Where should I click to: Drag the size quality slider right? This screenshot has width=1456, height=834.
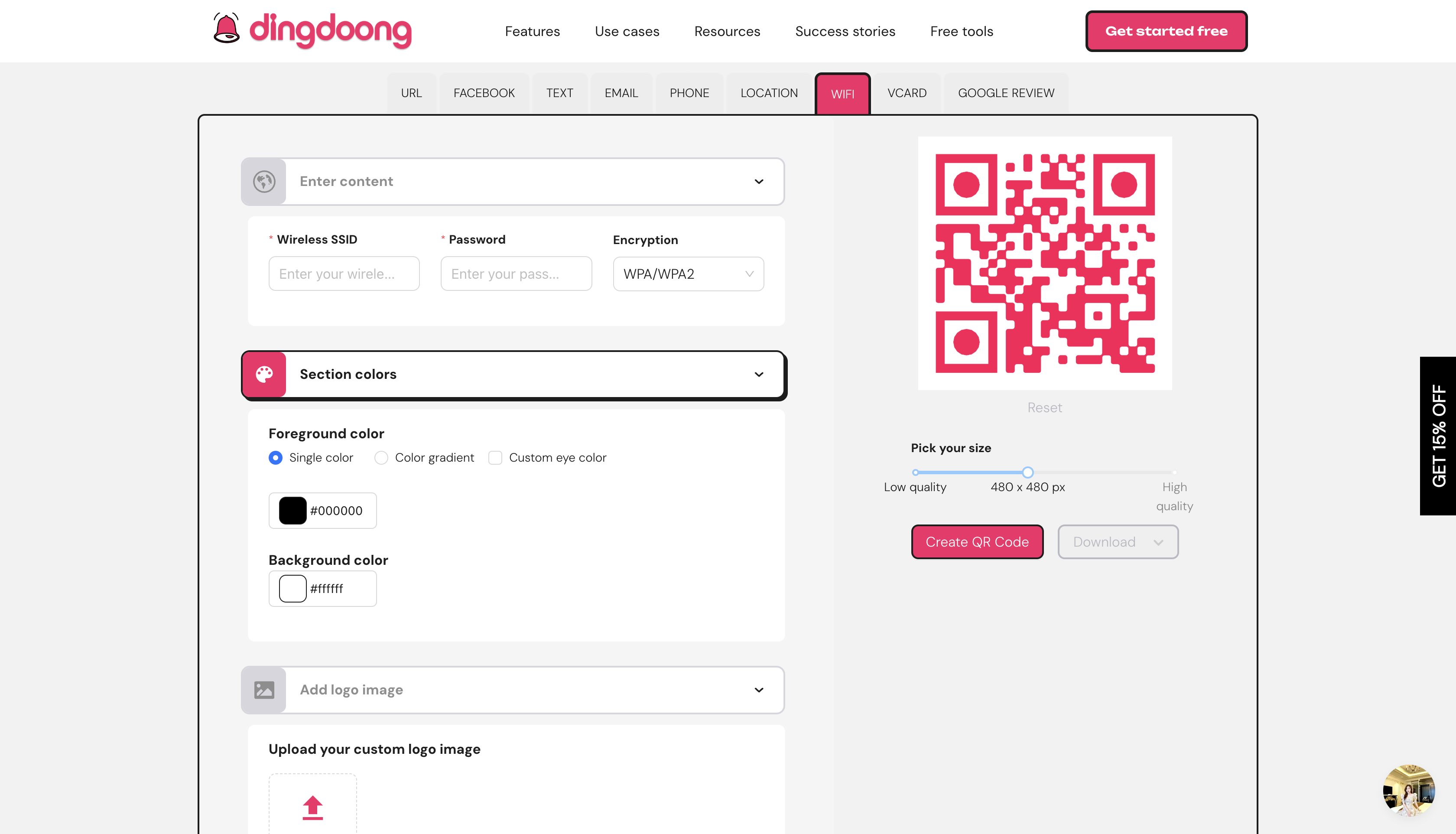pyautogui.click(x=1027, y=471)
